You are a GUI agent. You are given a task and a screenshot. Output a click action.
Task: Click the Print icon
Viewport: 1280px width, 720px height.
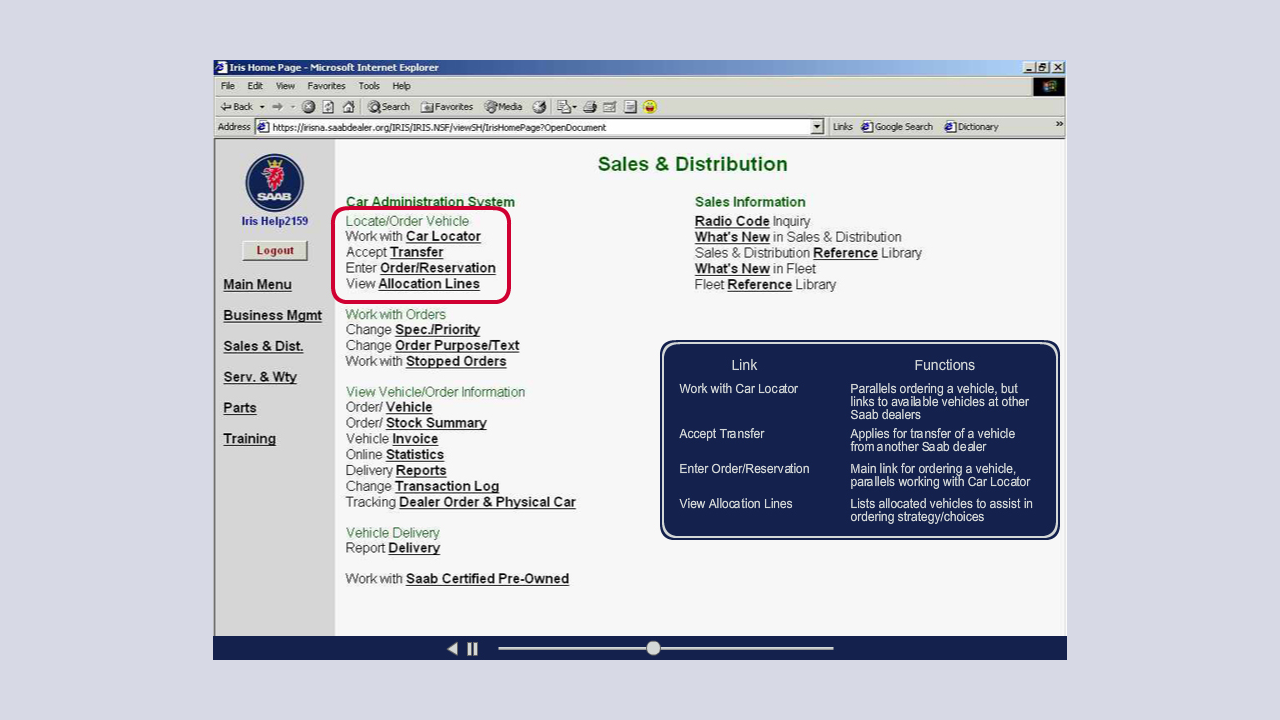589,107
